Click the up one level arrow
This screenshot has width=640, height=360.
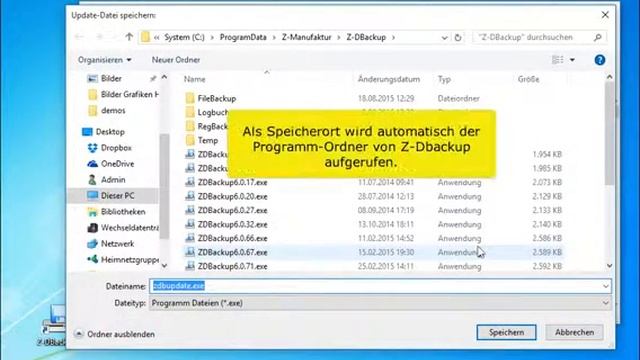point(129,37)
